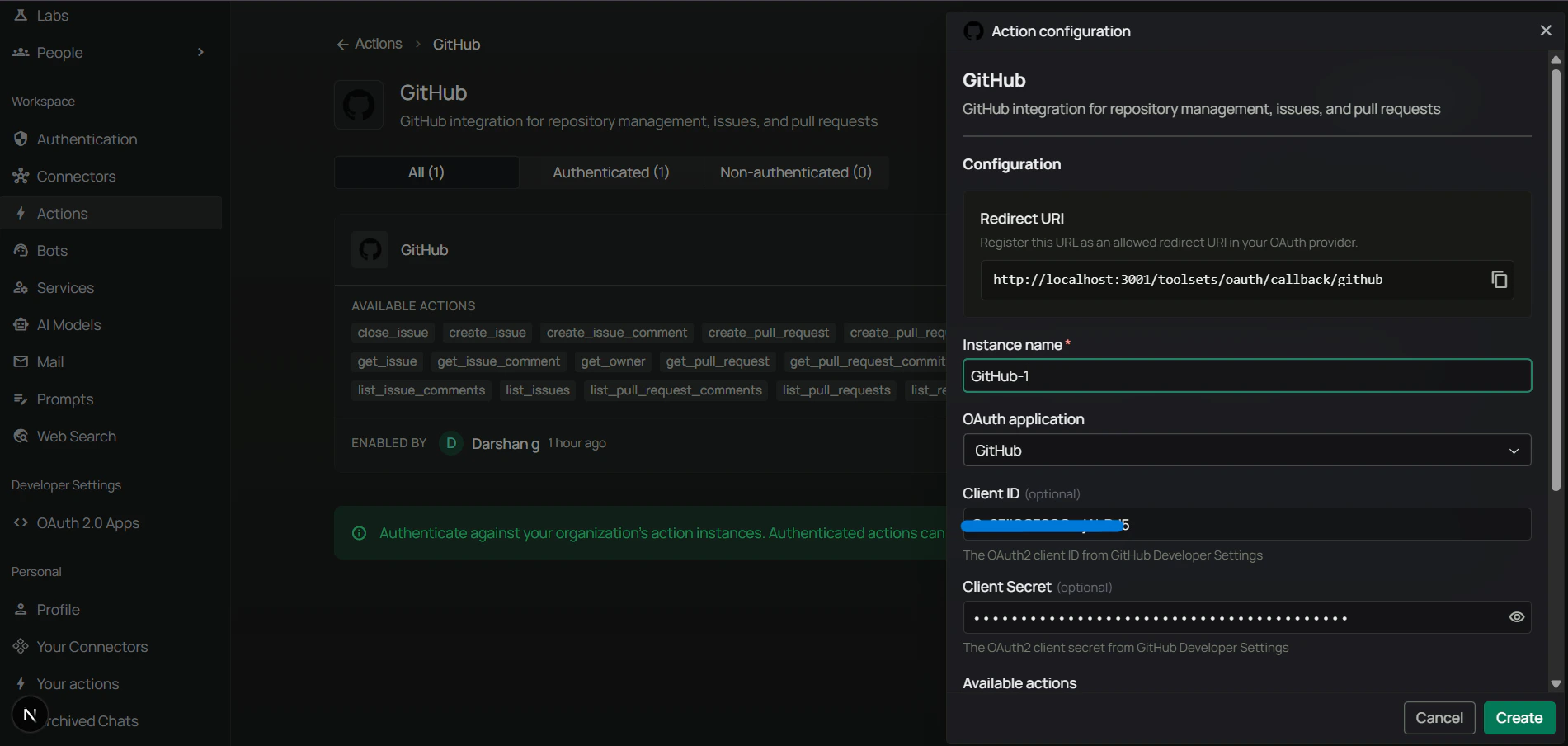The image size is (1568, 746).
Task: Open the Services page
Action: (x=65, y=288)
